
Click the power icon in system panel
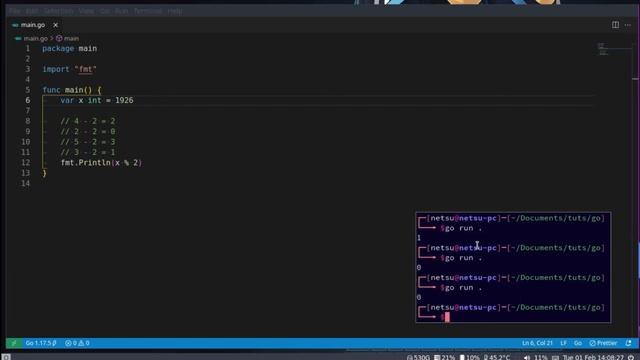[x=631, y=357]
